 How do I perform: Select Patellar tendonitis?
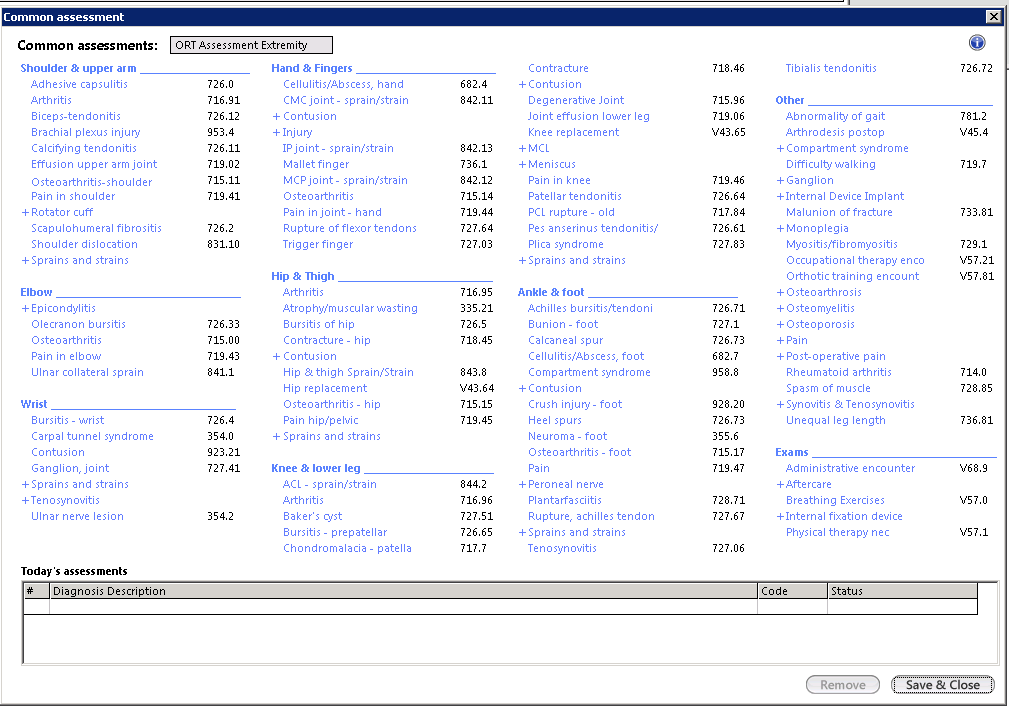coord(575,196)
